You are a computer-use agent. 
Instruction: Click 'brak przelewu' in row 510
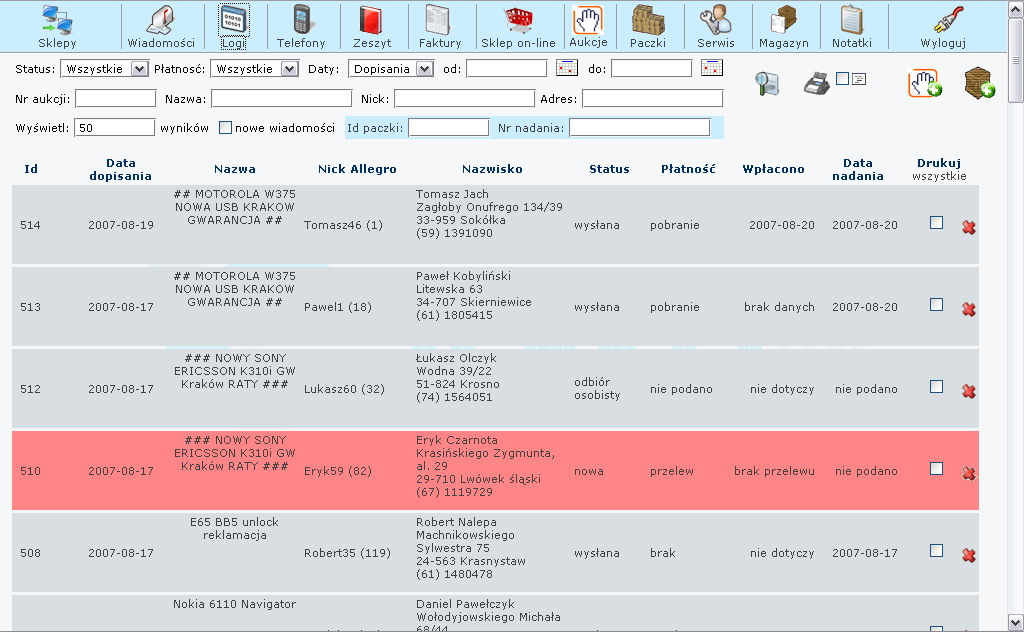pos(774,471)
